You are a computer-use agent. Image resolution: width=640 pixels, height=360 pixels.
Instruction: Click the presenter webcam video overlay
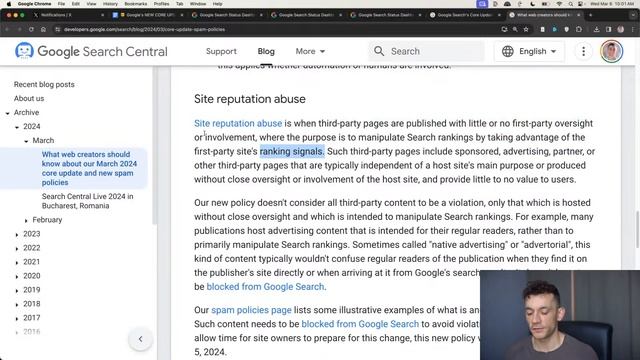click(x=560, y=315)
